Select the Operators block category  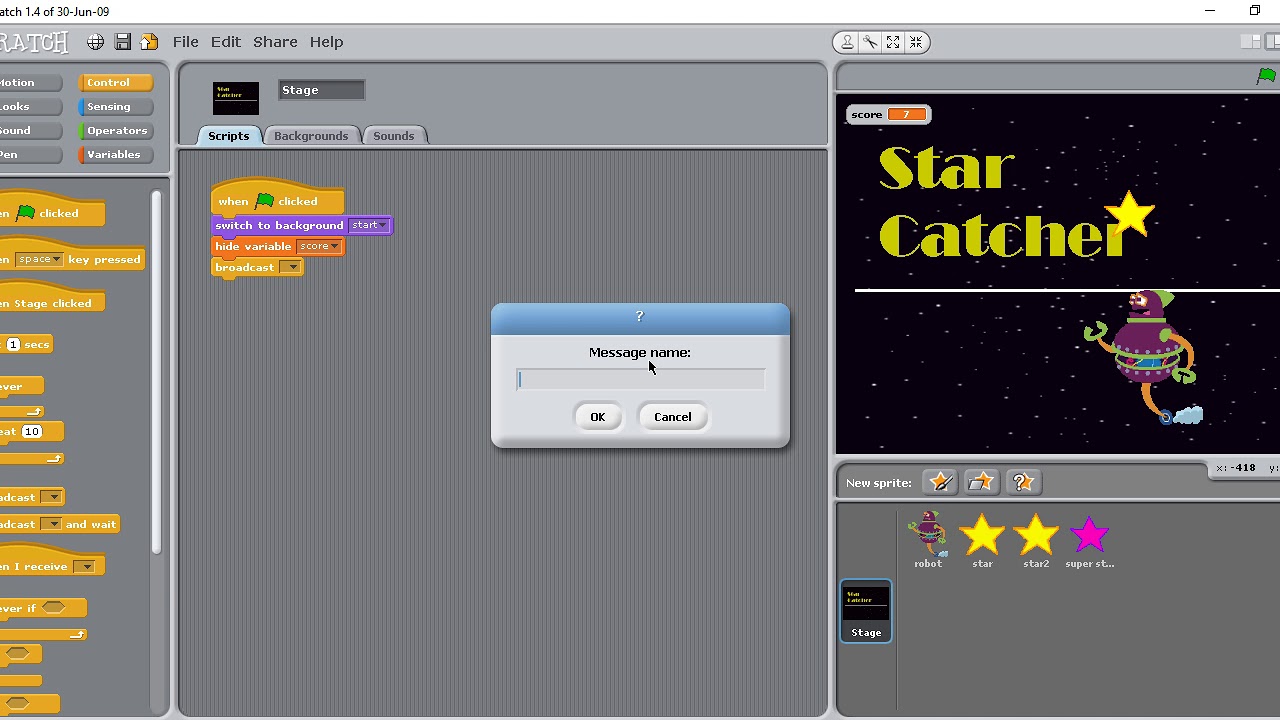pyautogui.click(x=116, y=131)
